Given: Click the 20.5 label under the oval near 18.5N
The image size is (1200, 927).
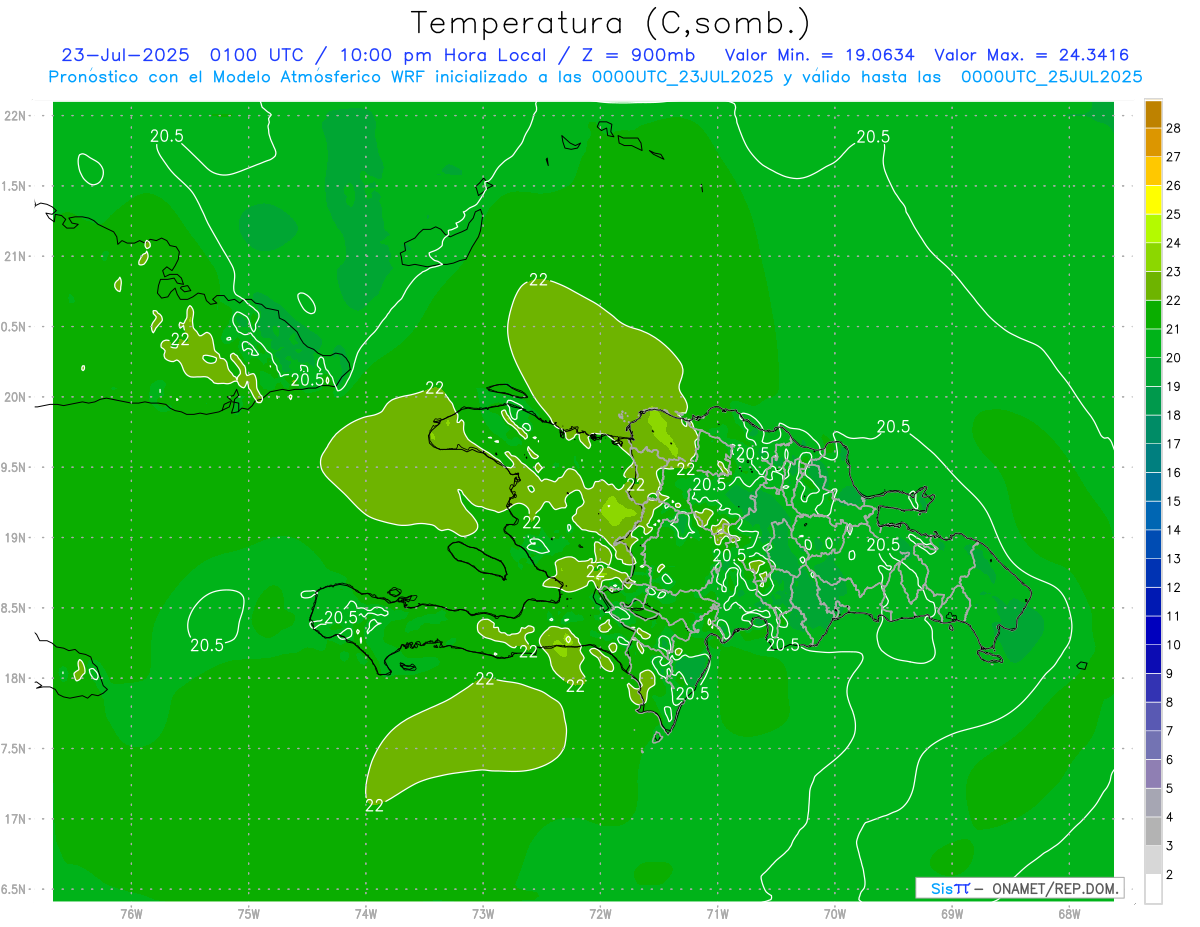Looking at the screenshot, I should pyautogui.click(x=207, y=646).
